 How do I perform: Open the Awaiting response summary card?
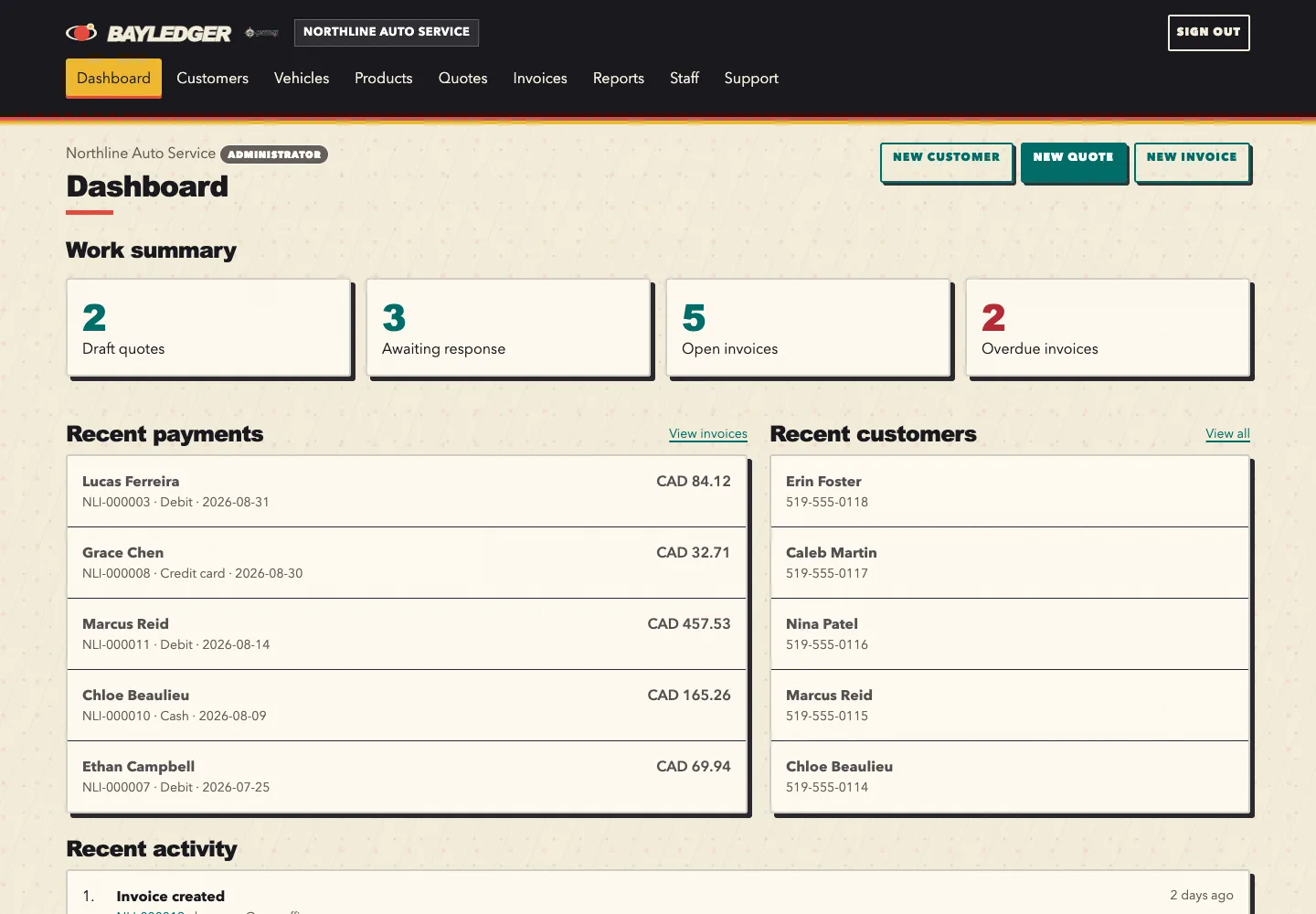[x=508, y=327]
